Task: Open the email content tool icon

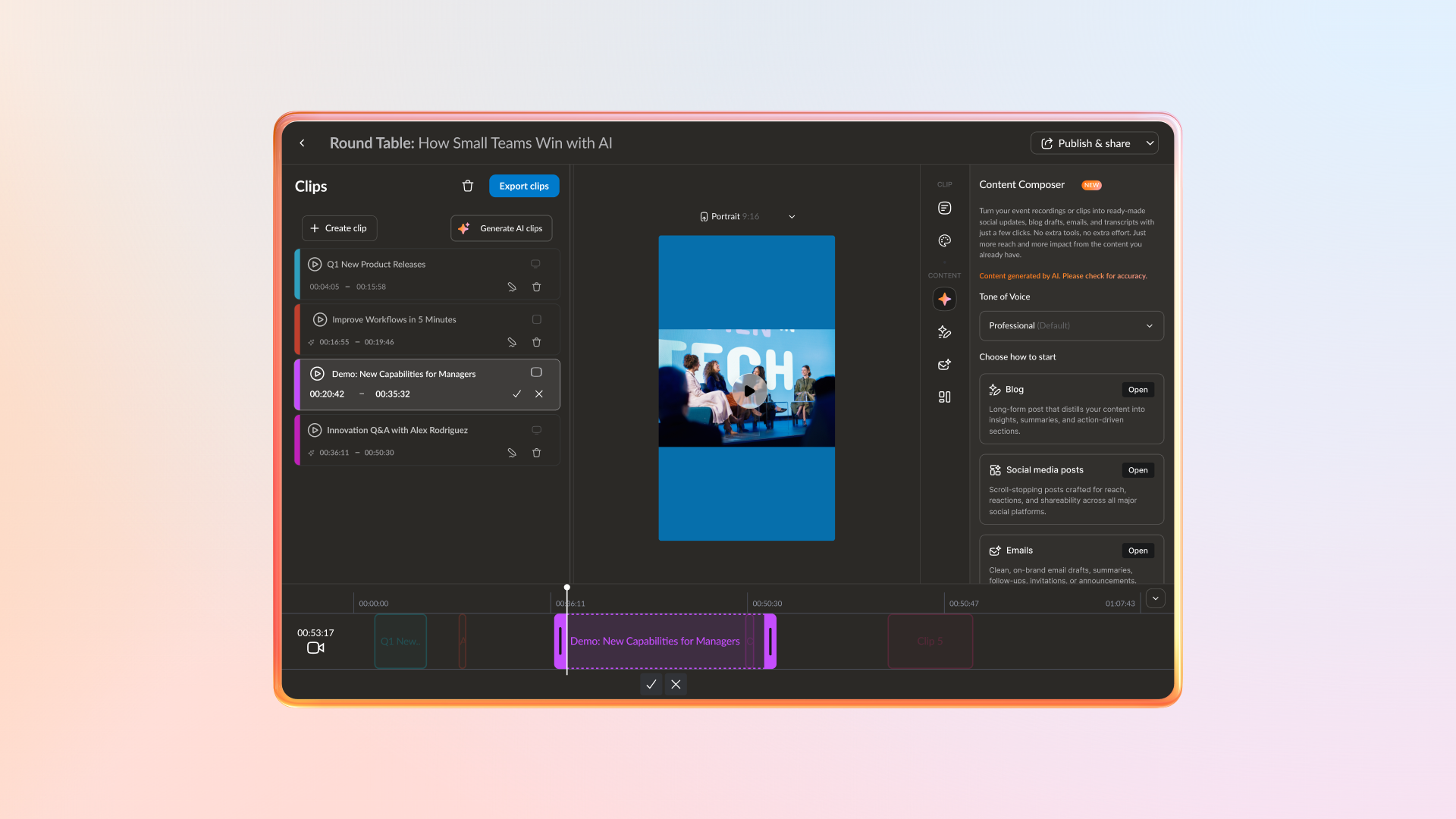Action: pos(944,365)
